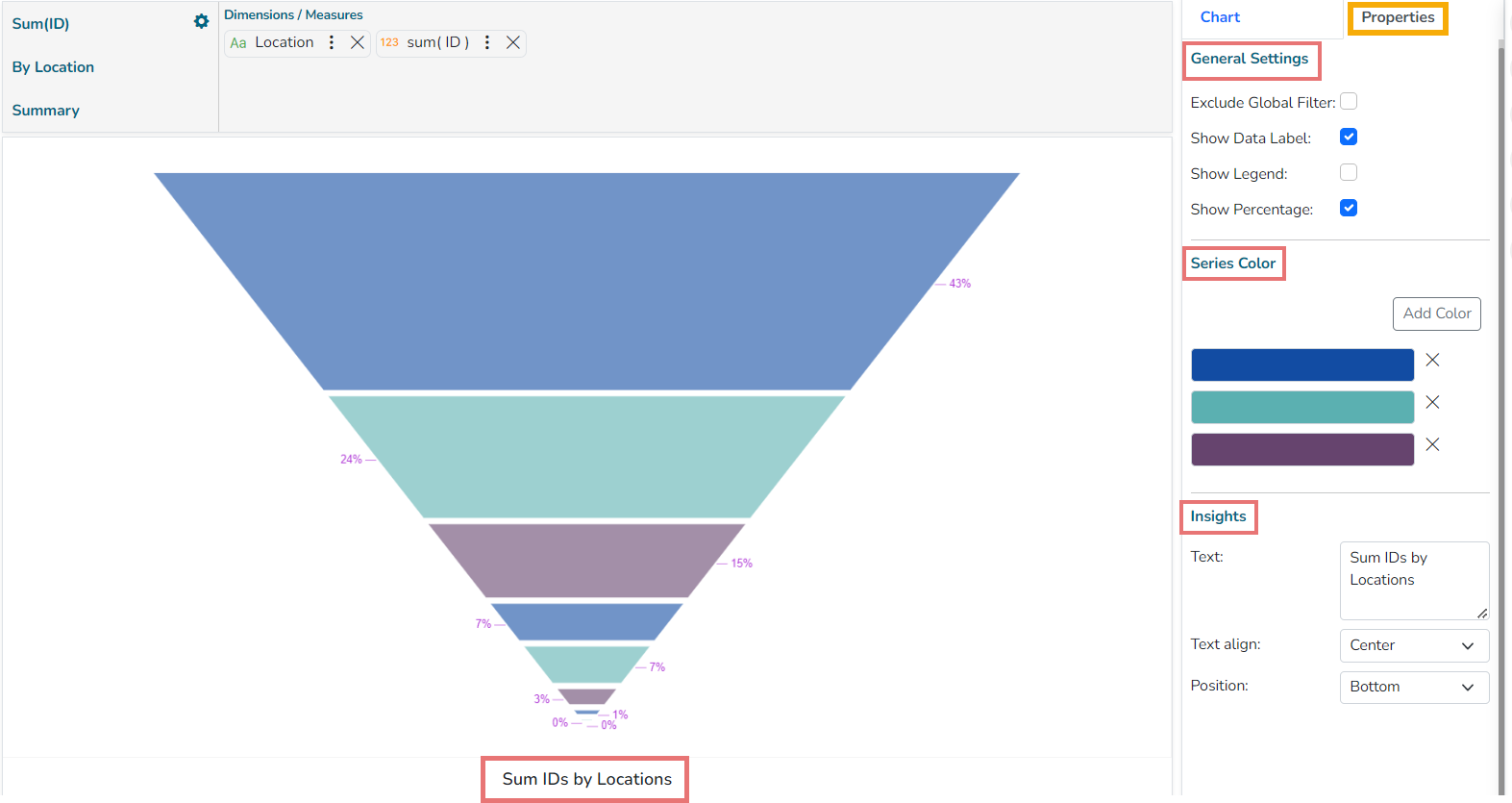Viewport: 1512px width, 803px height.
Task: Delete the dark blue series color
Action: pyautogui.click(x=1432, y=360)
